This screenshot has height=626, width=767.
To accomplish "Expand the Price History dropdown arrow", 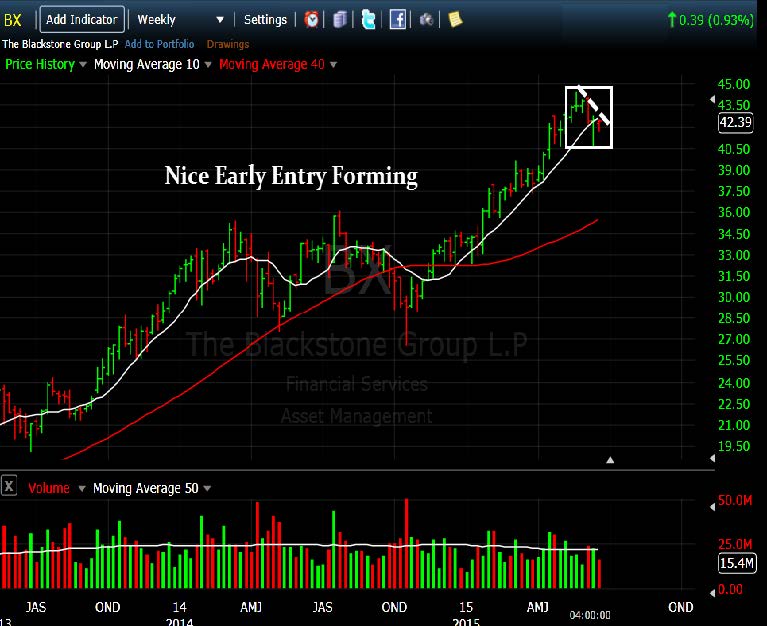I will click(83, 65).
